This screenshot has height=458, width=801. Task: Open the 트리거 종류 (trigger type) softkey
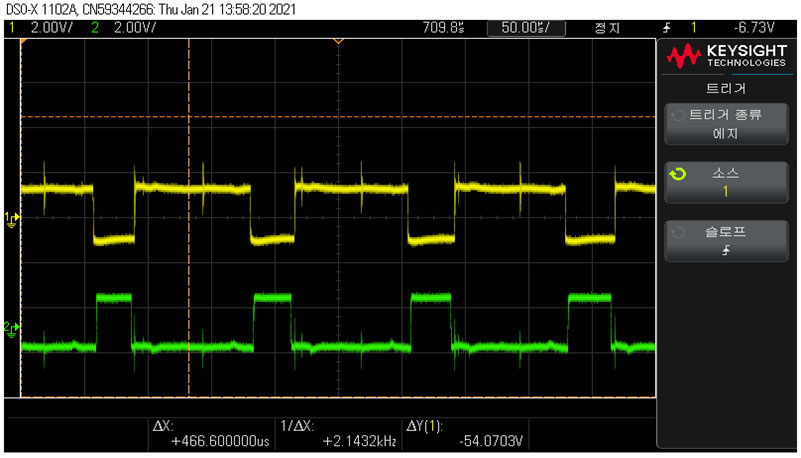726,124
